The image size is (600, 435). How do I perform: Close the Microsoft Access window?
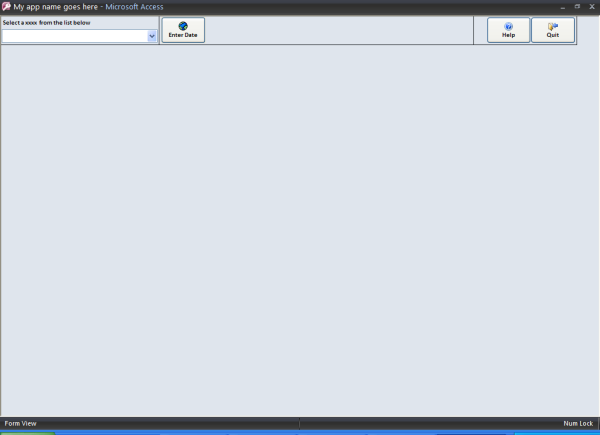[592, 7]
